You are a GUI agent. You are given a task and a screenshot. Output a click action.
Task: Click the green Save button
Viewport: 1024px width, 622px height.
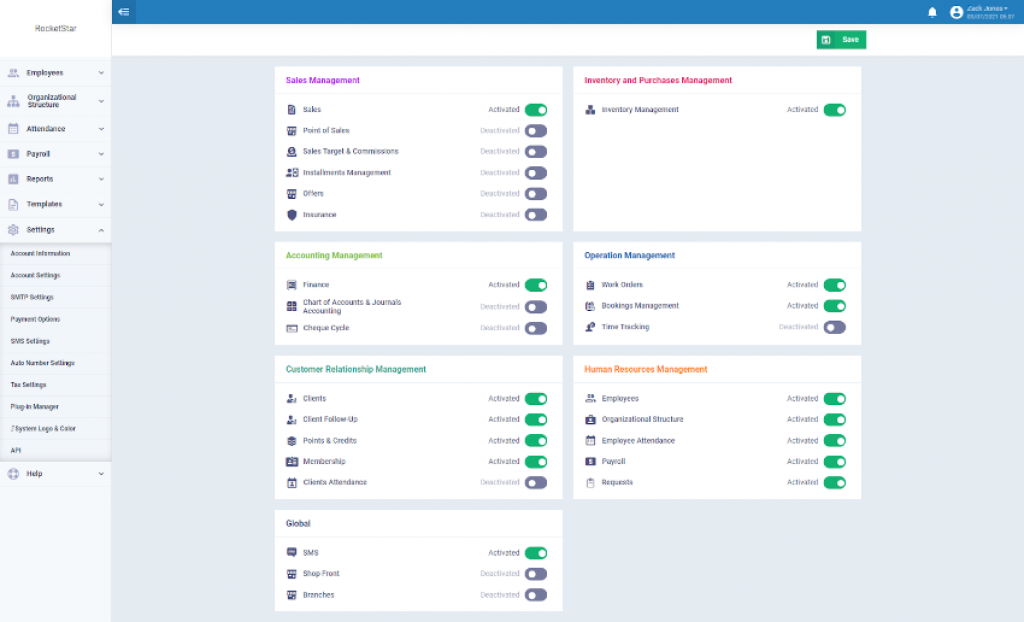841,40
